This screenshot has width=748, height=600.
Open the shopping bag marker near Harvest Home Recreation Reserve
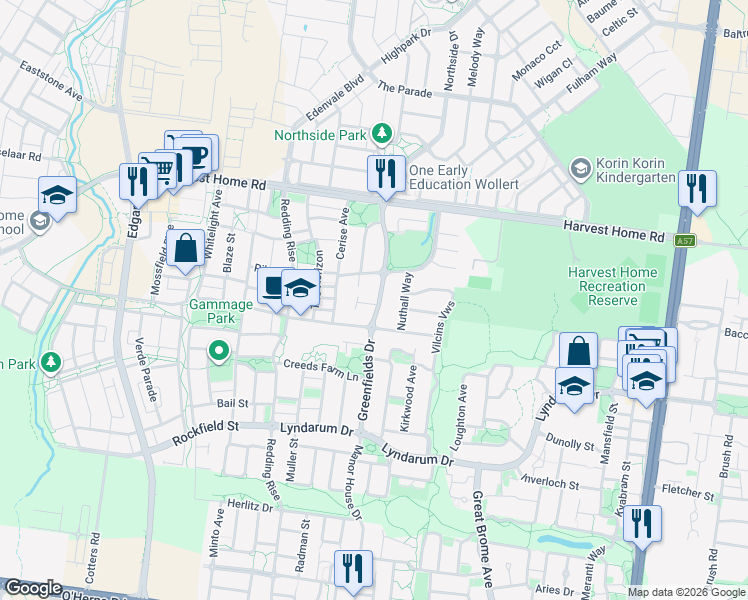coord(578,351)
